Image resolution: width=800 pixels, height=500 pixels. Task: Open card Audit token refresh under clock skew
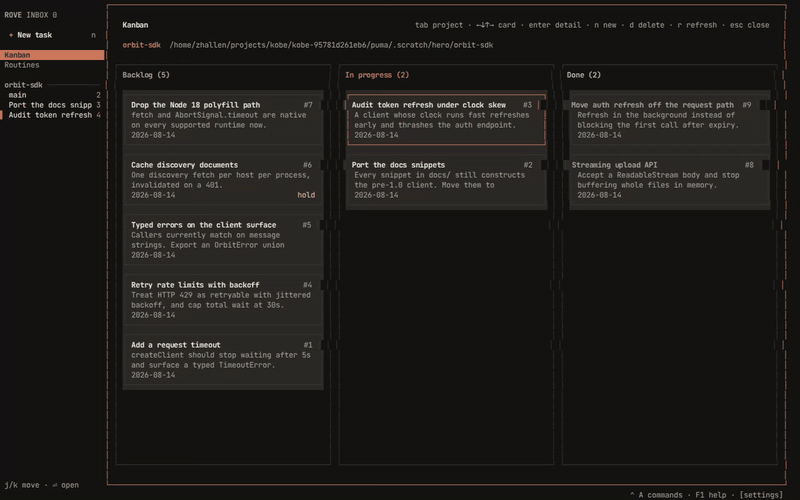click(446, 120)
